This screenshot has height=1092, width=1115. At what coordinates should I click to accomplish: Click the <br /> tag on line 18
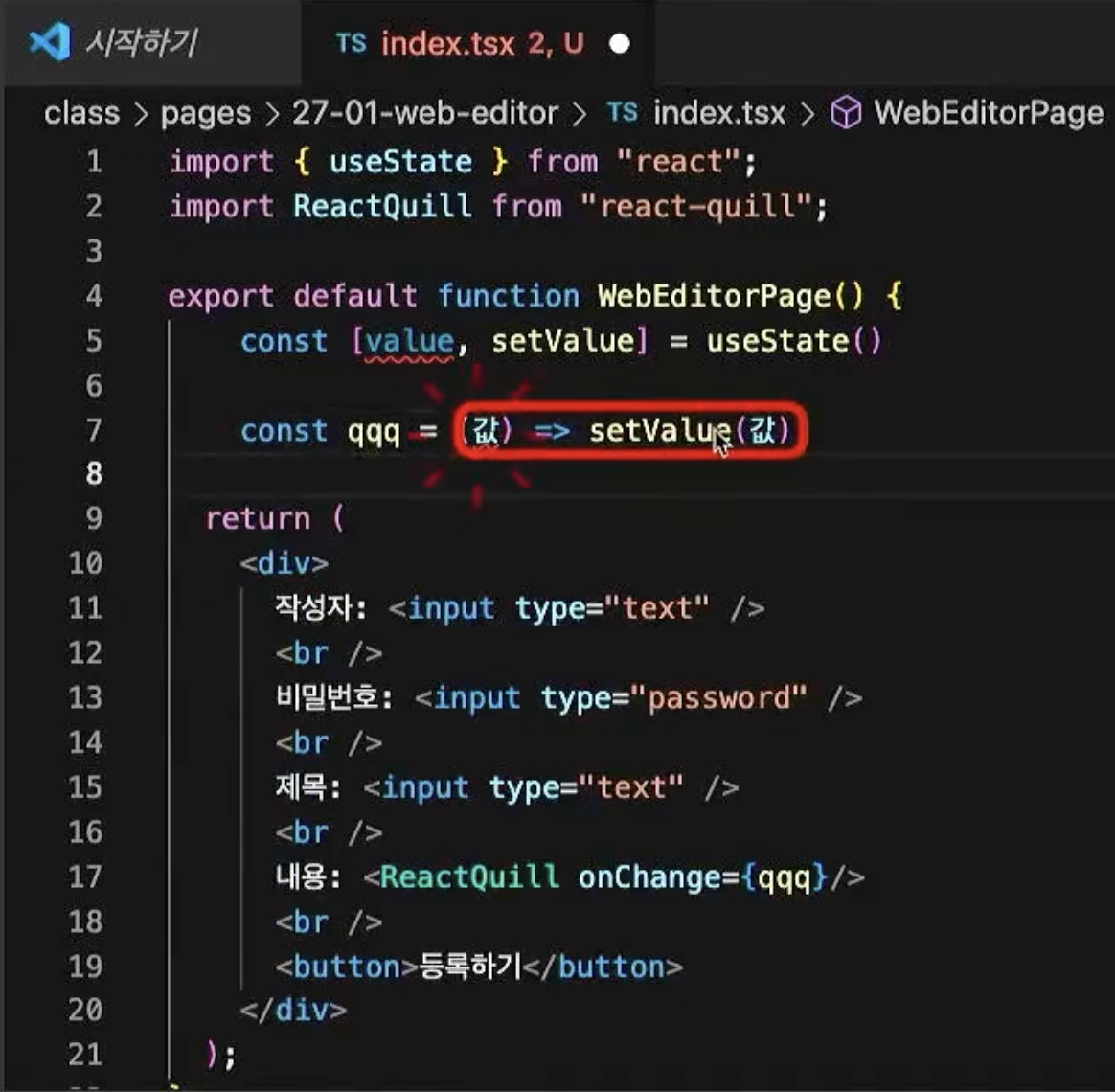pyautogui.click(x=330, y=921)
